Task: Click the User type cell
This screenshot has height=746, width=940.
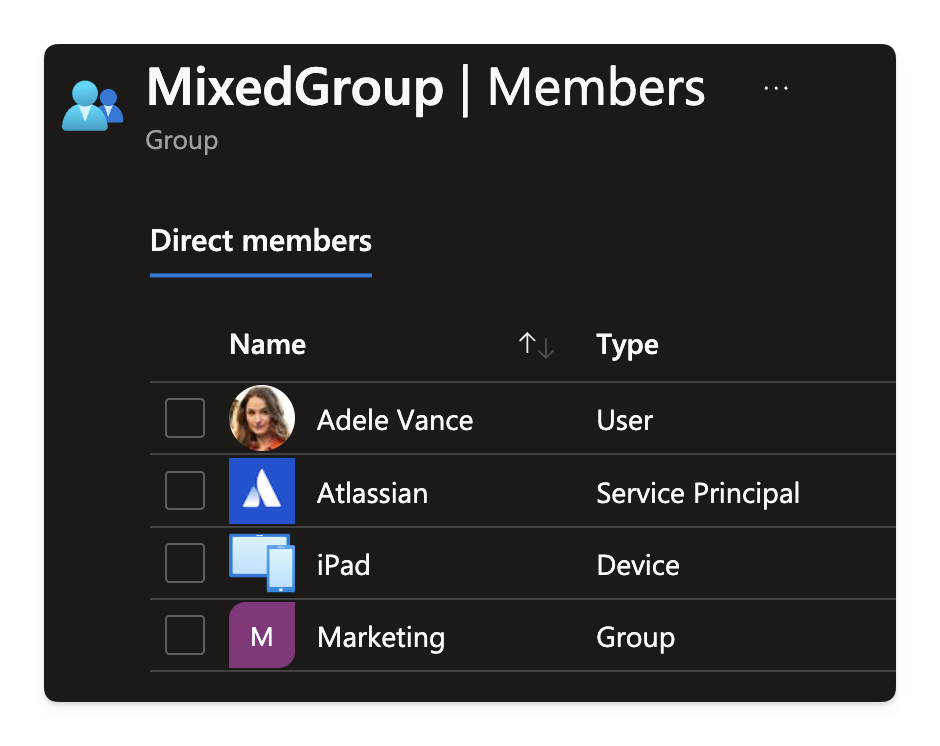Action: coord(625,420)
